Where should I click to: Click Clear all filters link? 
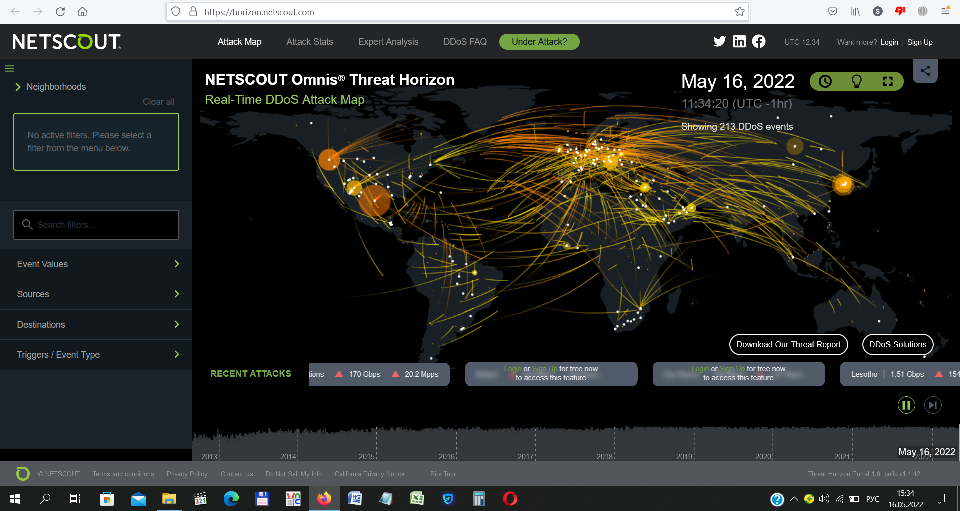click(x=159, y=102)
